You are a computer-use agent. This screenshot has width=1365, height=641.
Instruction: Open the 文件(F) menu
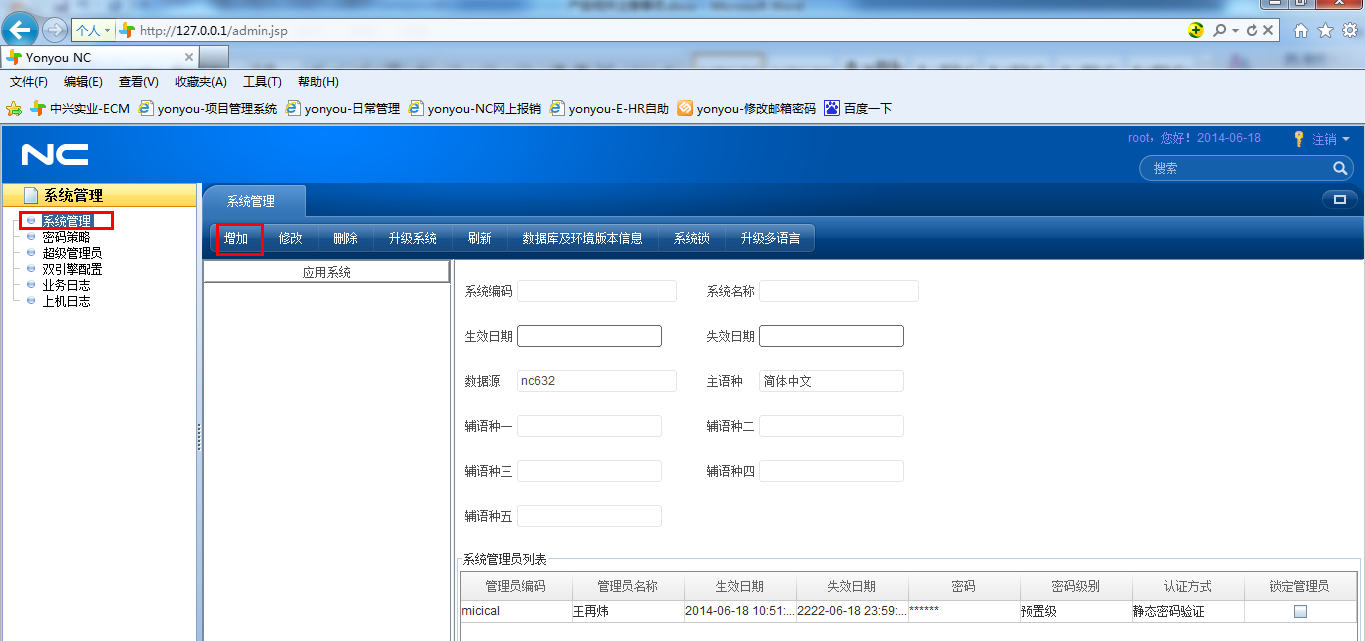29,82
